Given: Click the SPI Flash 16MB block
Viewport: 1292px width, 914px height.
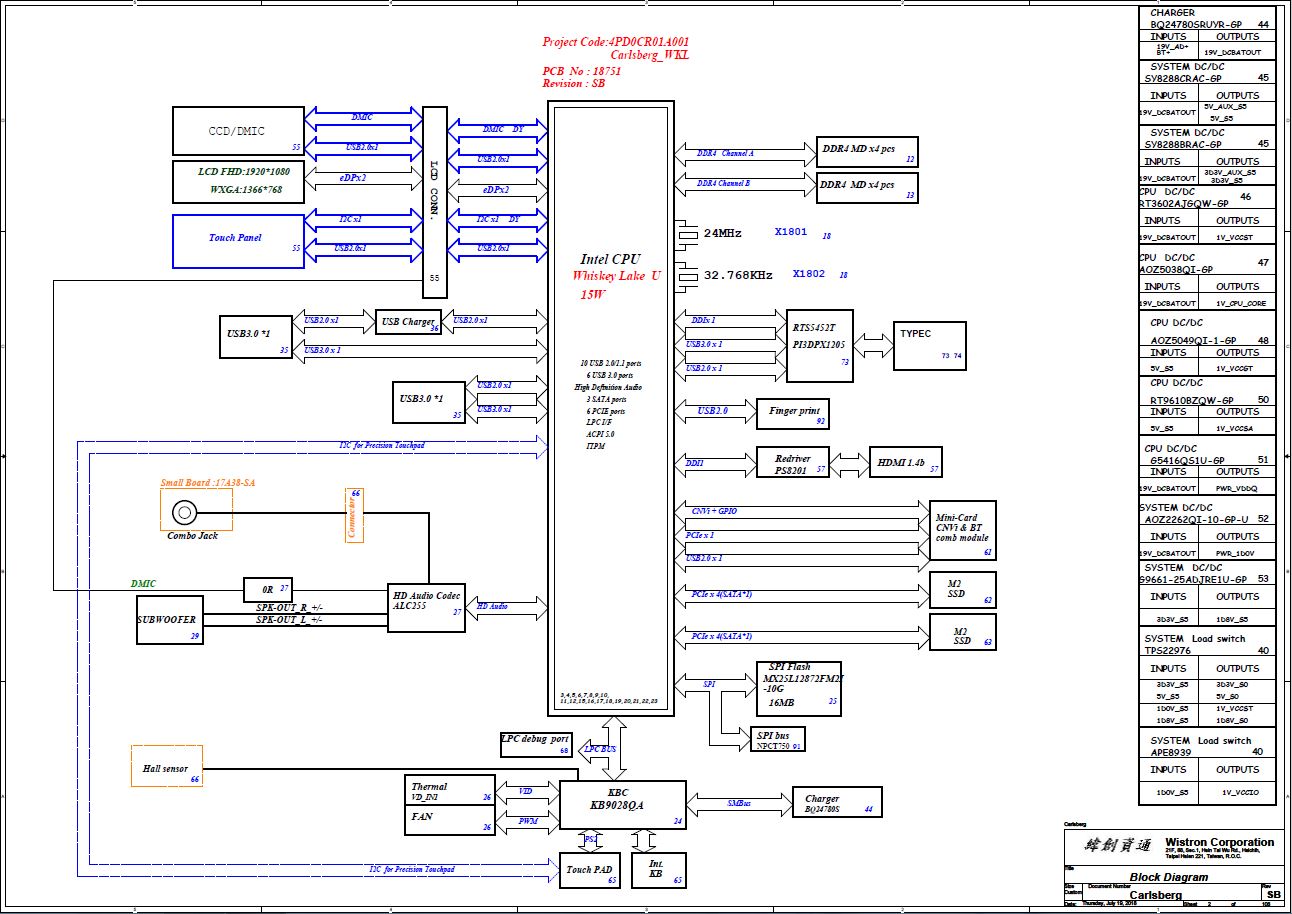Looking at the screenshot, I should pyautogui.click(x=799, y=687).
